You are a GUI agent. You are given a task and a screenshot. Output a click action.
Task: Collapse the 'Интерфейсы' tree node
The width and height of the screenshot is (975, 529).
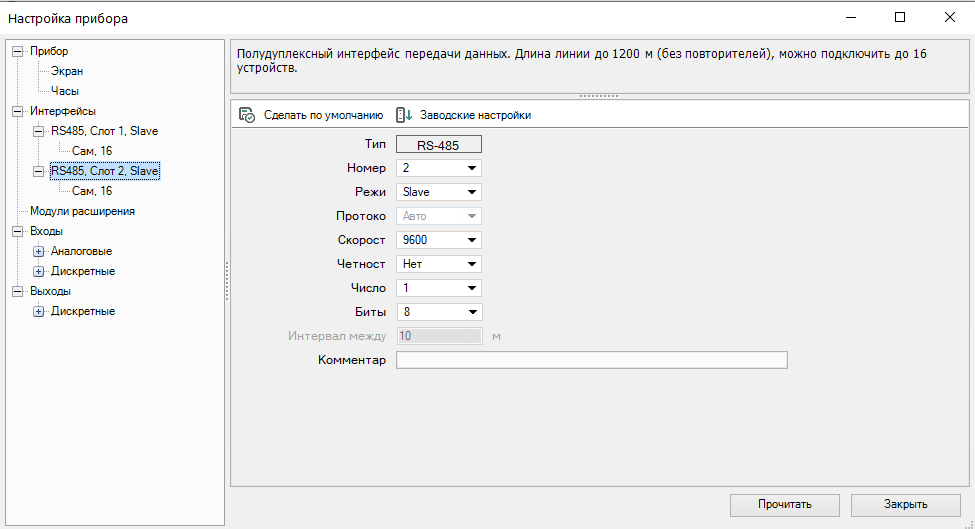point(17,112)
